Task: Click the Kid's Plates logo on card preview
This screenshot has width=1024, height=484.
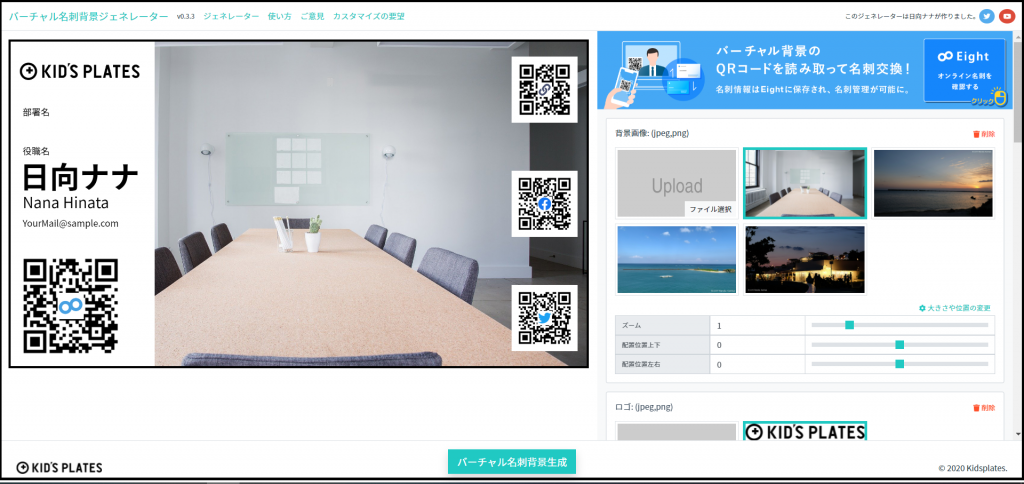Action: tap(80, 71)
